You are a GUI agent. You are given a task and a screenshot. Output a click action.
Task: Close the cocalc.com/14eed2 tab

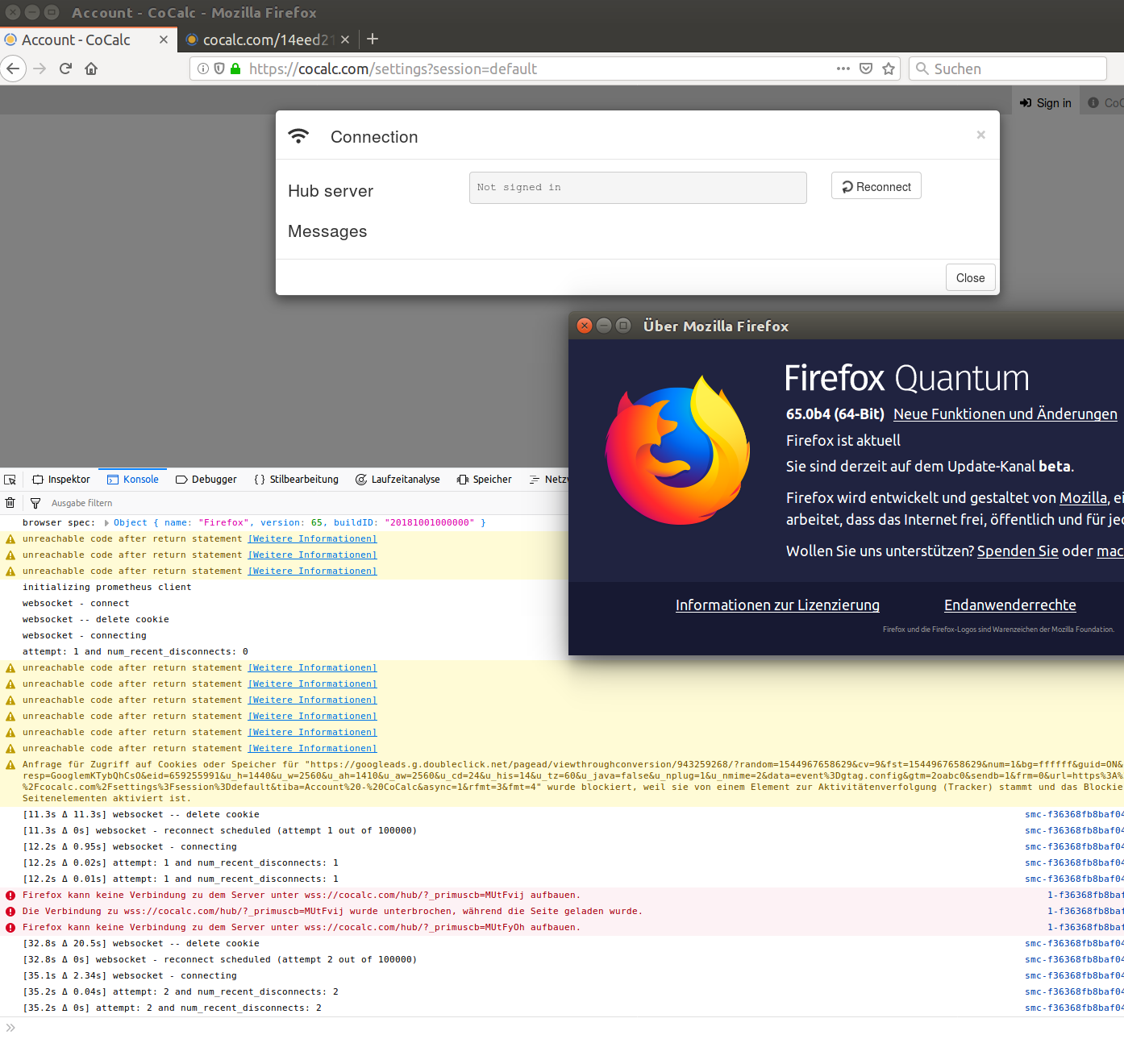point(345,39)
